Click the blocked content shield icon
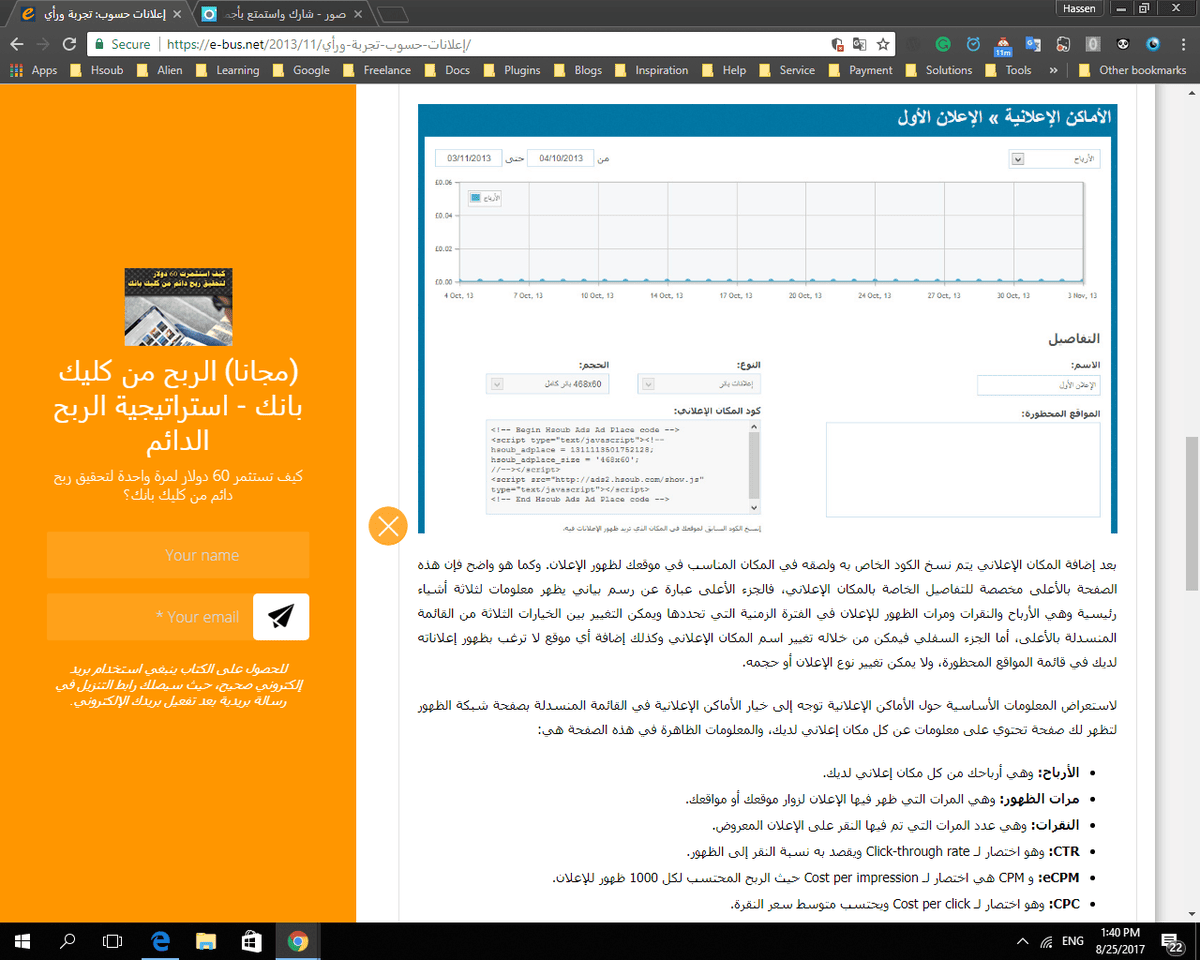The height and width of the screenshot is (960, 1200). [x=837, y=44]
